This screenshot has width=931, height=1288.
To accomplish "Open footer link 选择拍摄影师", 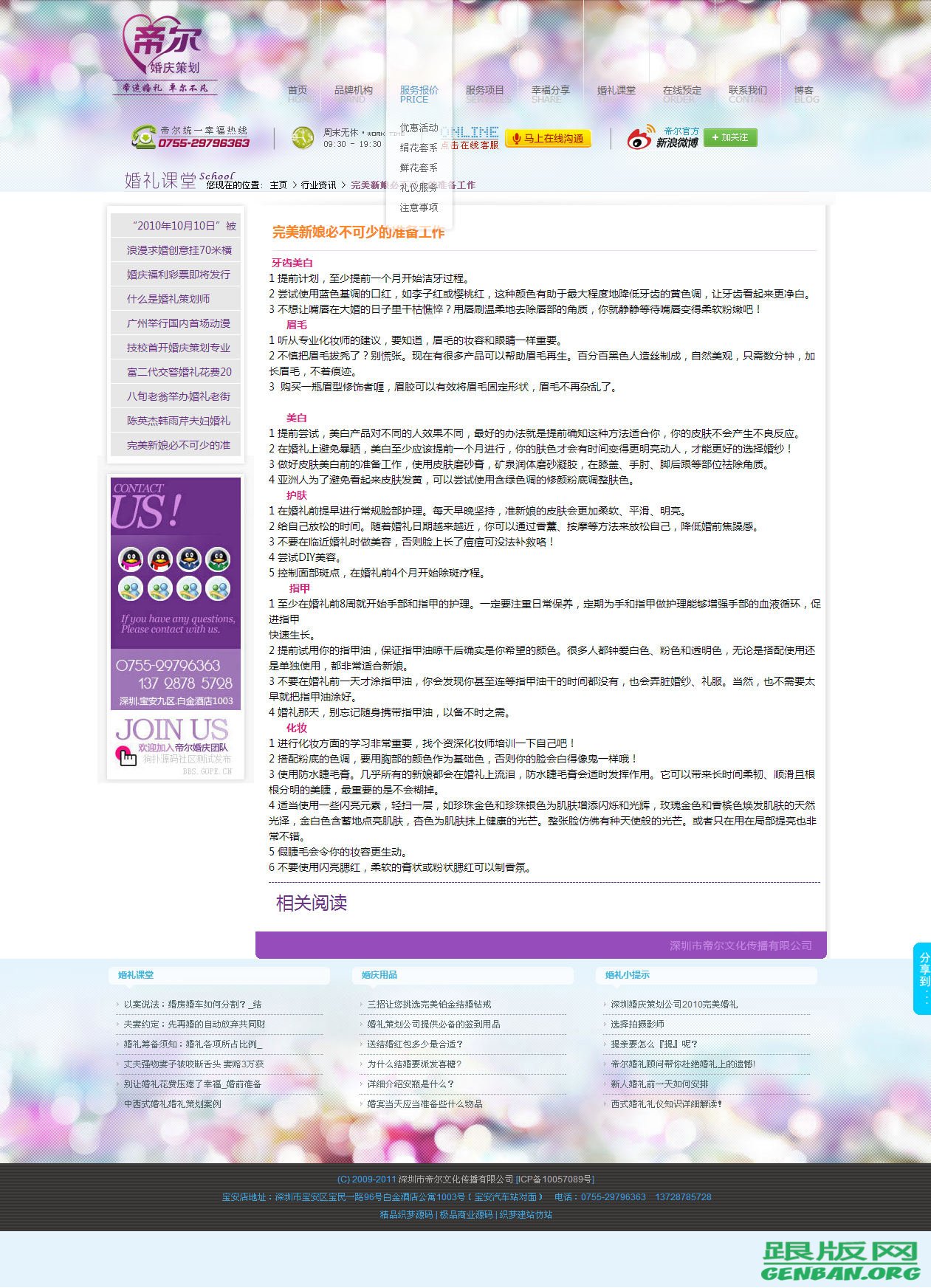I will (x=637, y=1024).
